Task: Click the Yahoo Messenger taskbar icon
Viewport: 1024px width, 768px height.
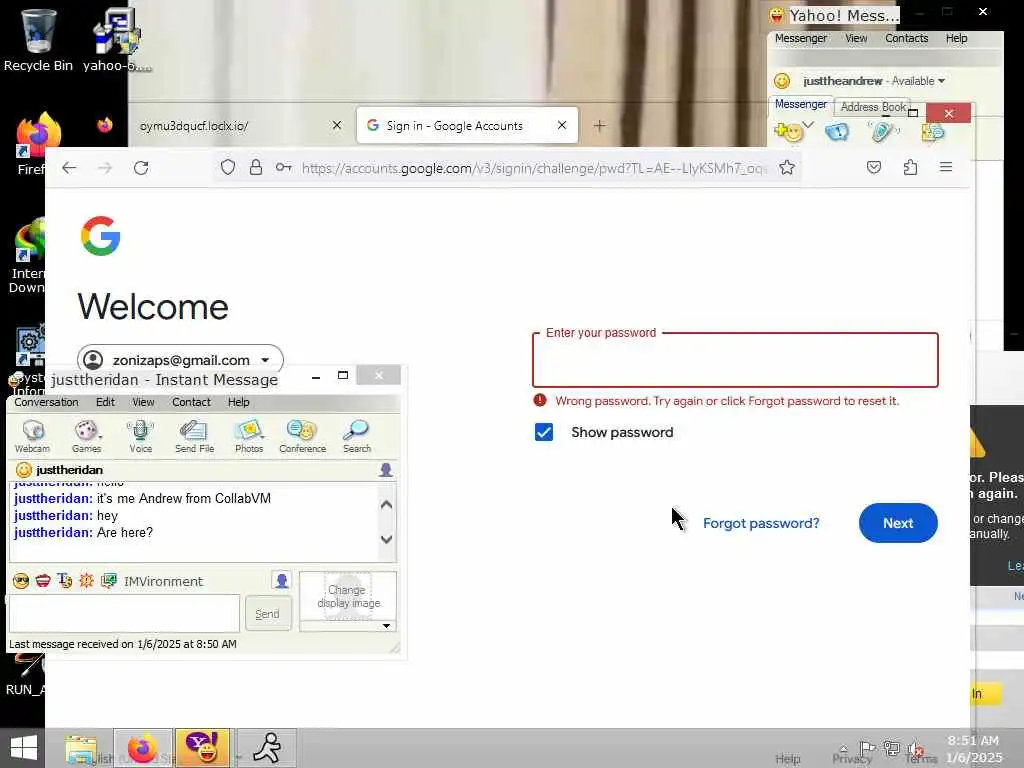Action: 202,748
